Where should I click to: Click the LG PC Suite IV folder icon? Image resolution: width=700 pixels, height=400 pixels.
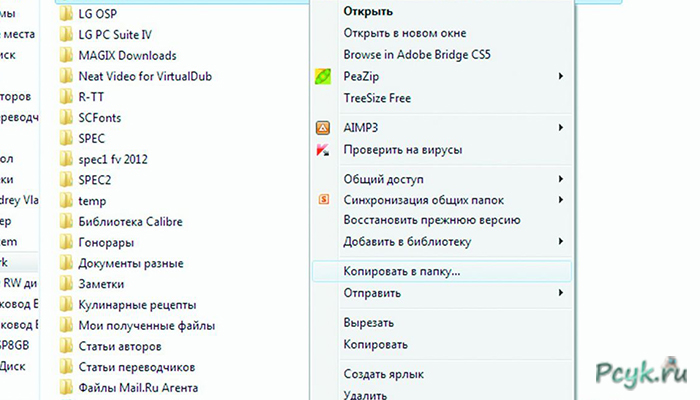tap(66, 34)
